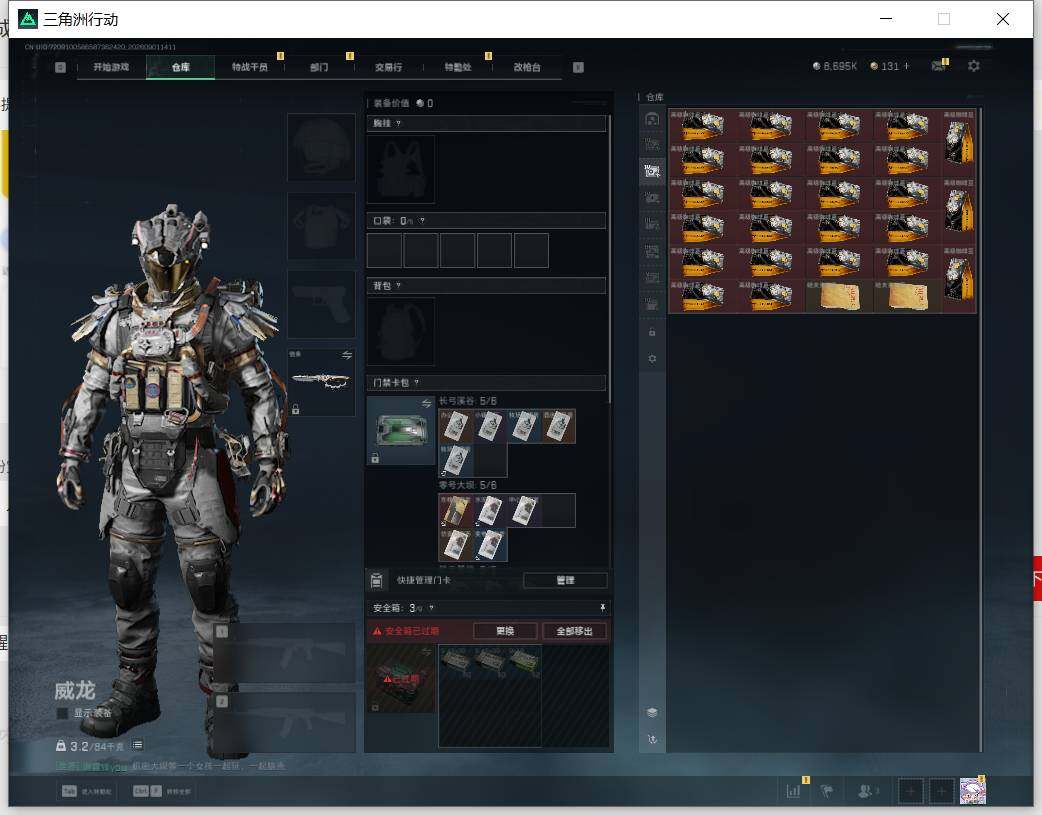Open the settings gear in top bar
Image resolution: width=1042 pixels, height=815 pixels.
pos(974,66)
